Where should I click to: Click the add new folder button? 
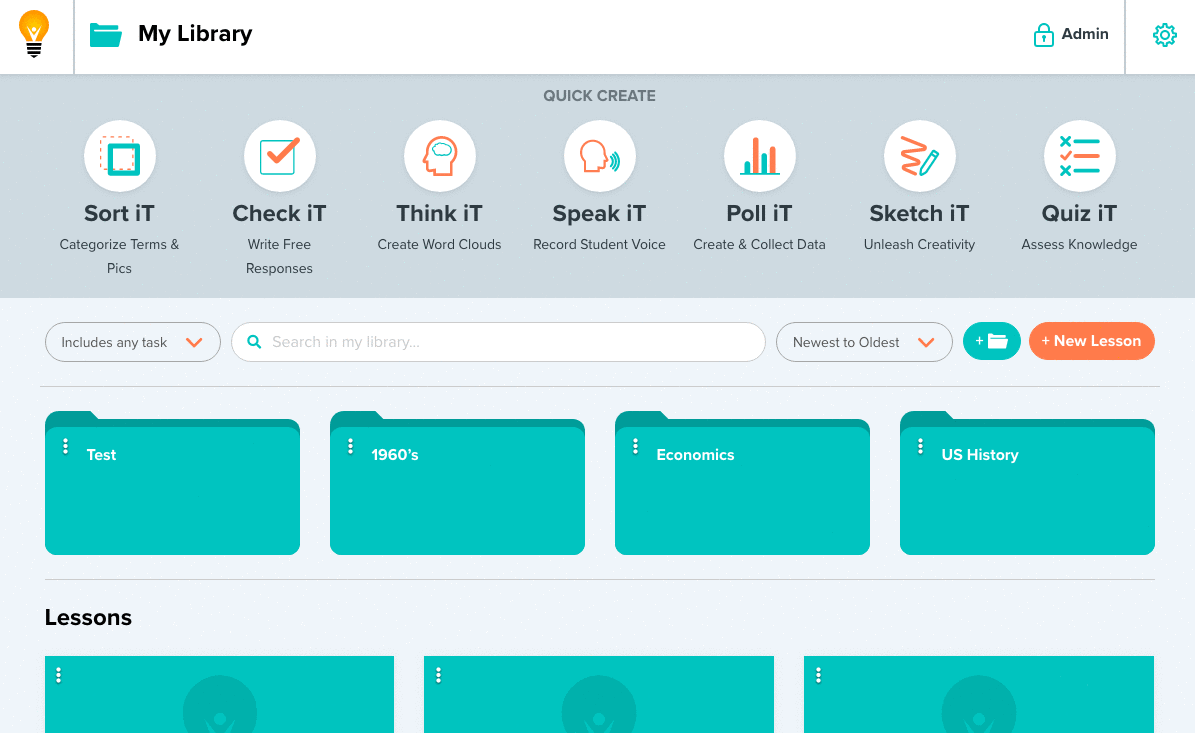pos(992,341)
